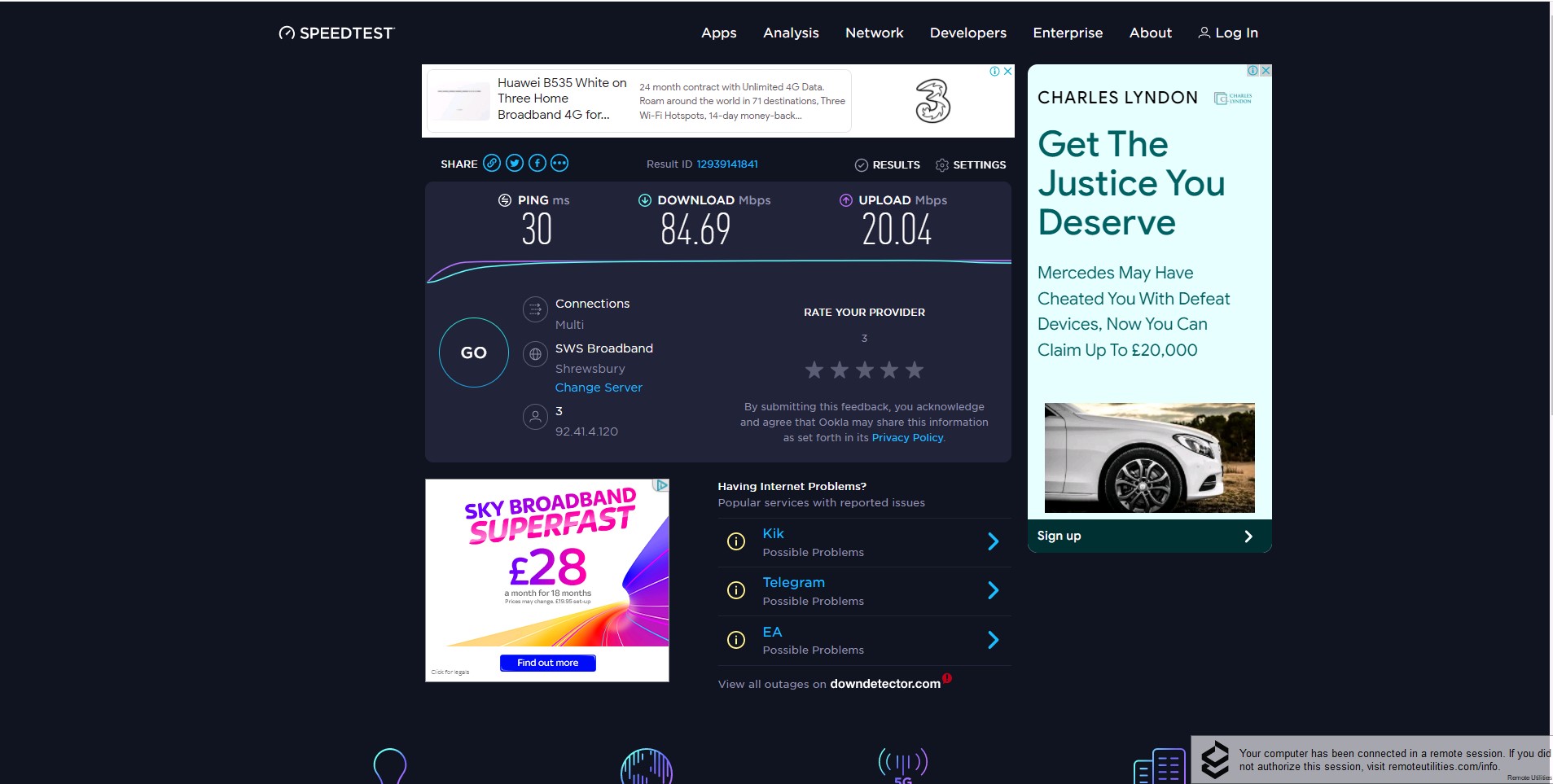Open the Change Server link

(x=598, y=387)
